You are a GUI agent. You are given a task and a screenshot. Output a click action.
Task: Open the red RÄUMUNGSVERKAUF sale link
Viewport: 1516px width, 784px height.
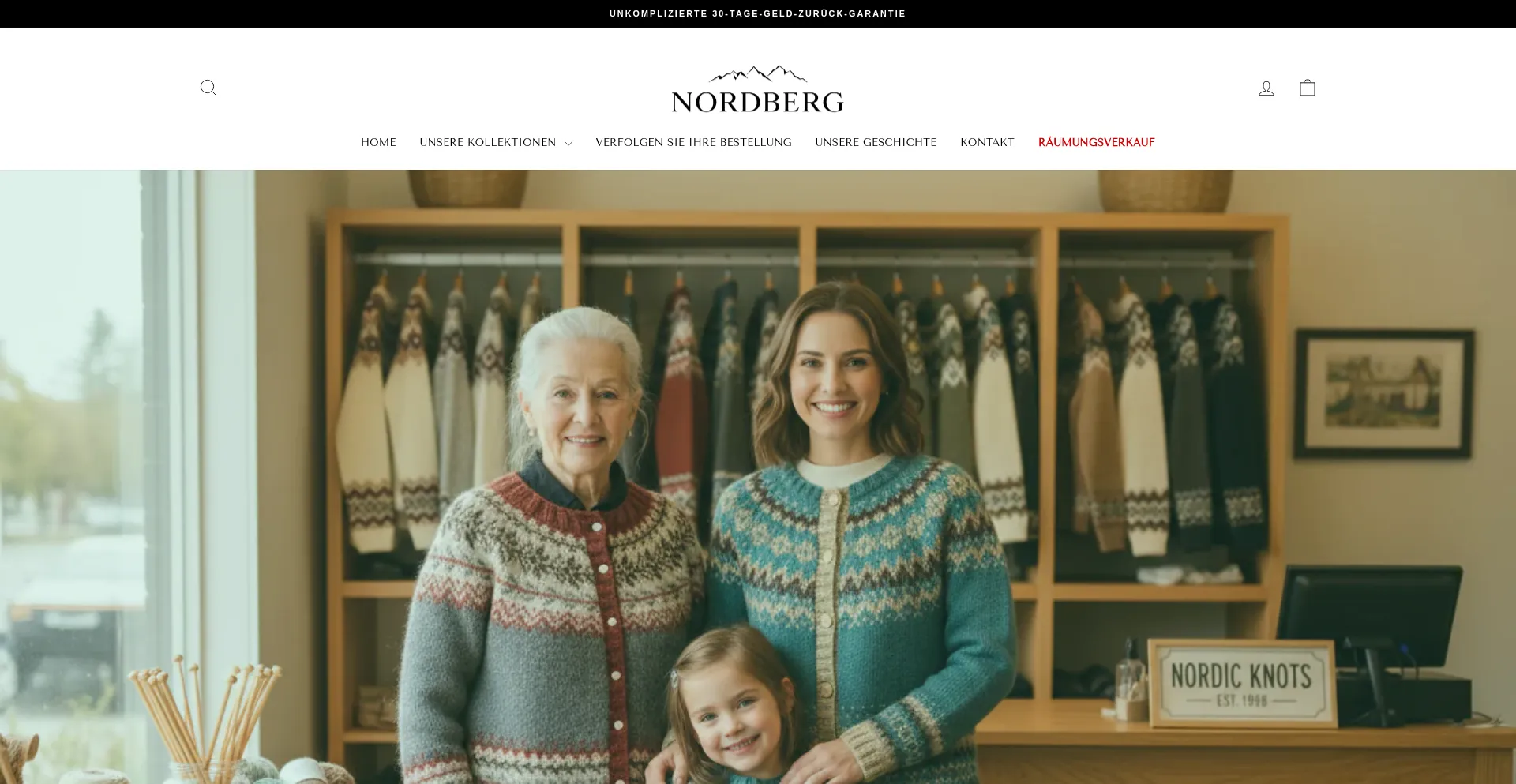tap(1096, 142)
